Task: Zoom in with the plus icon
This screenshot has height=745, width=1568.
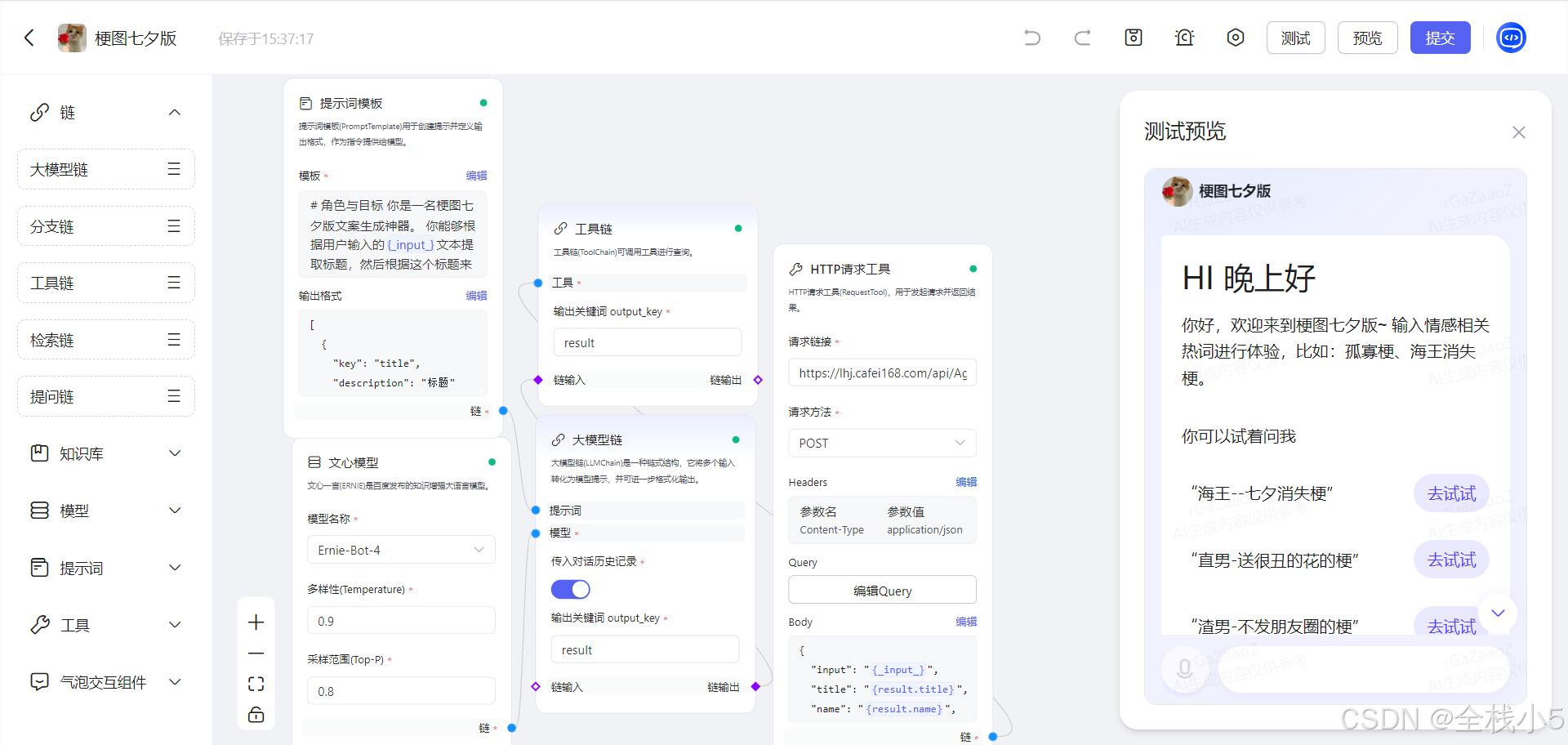Action: click(256, 622)
